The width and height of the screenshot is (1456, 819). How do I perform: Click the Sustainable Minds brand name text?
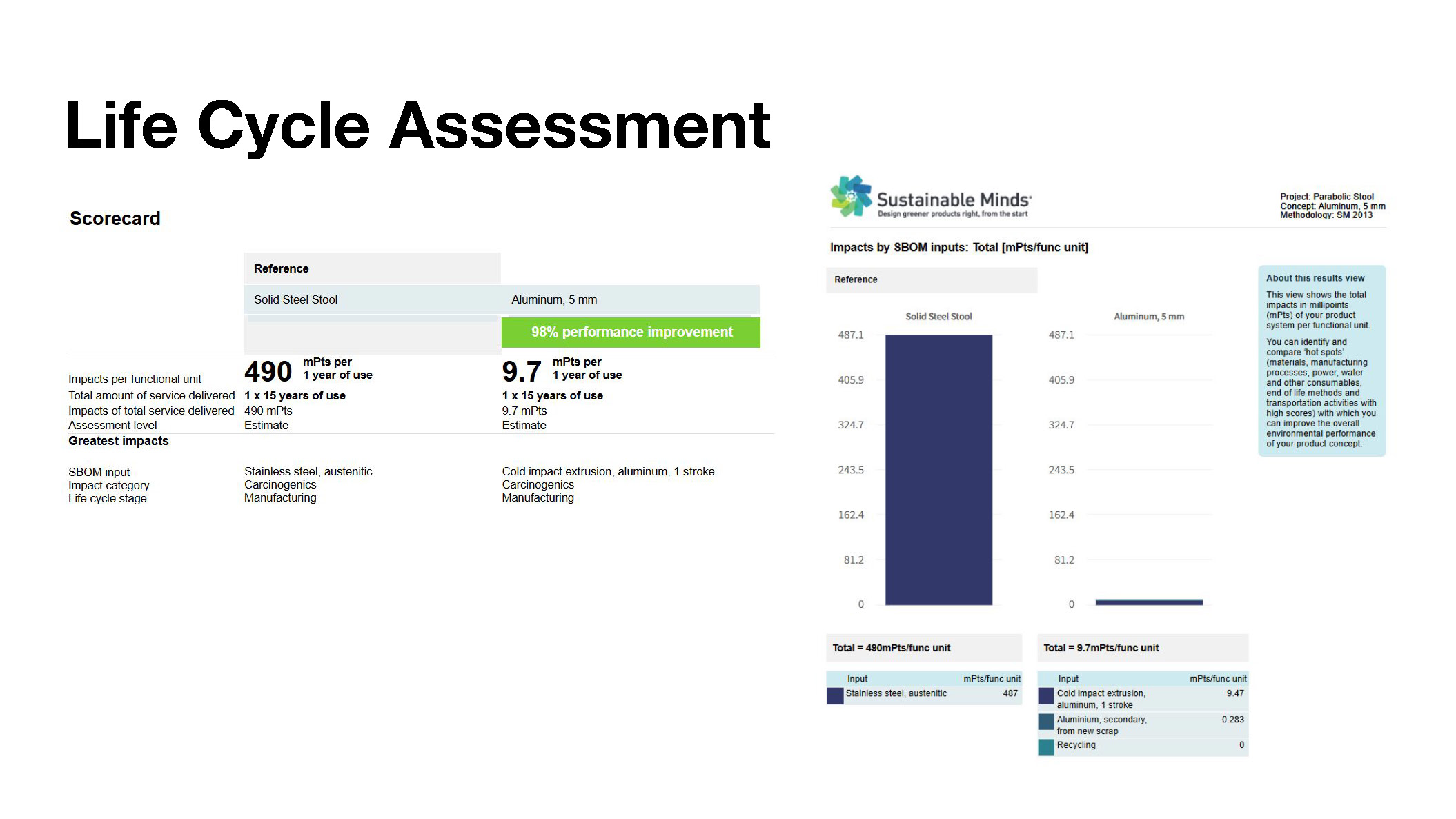coord(953,200)
